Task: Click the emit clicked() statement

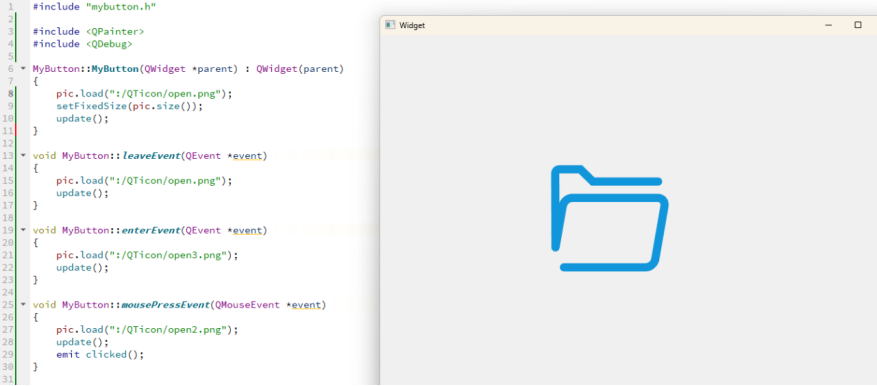Action: pos(100,354)
